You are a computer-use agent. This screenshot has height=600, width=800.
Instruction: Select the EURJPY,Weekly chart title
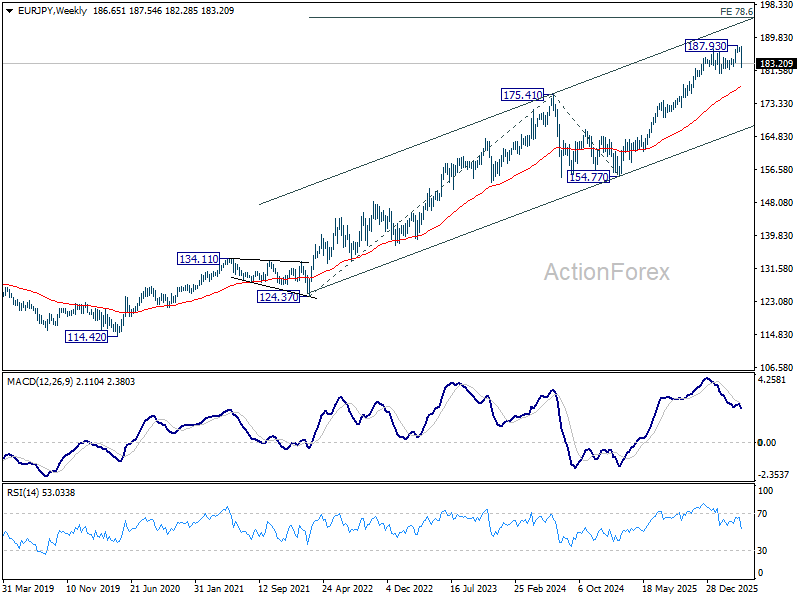53,11
